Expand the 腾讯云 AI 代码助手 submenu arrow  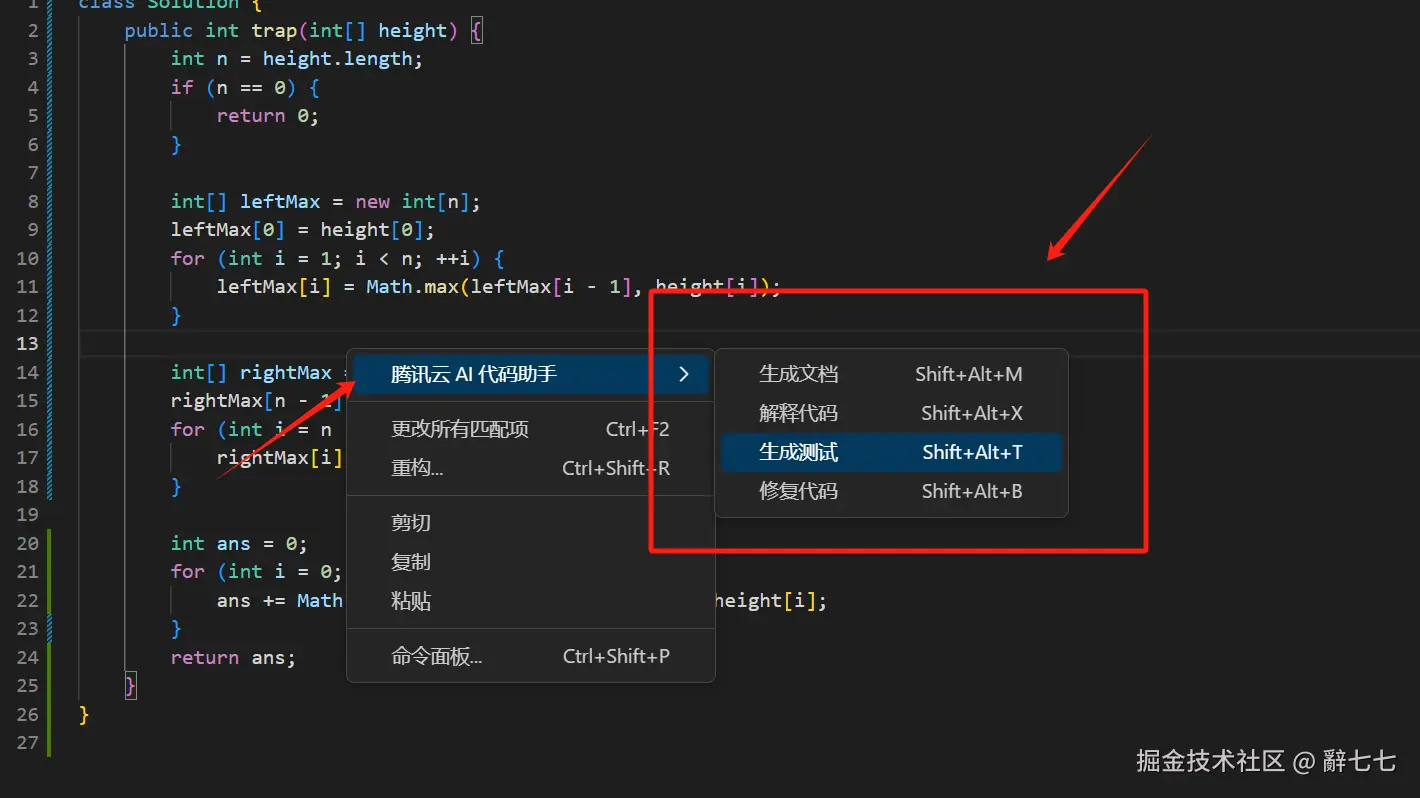click(684, 374)
